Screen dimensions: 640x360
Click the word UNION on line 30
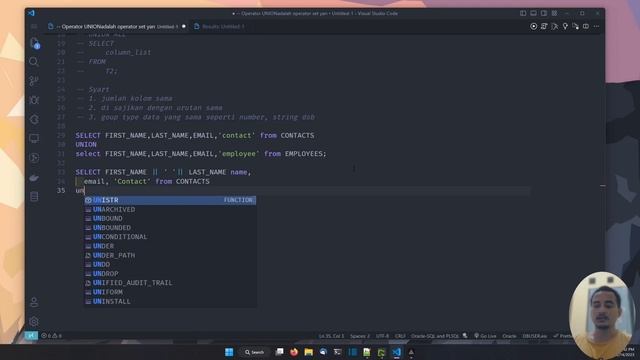tap(86, 144)
